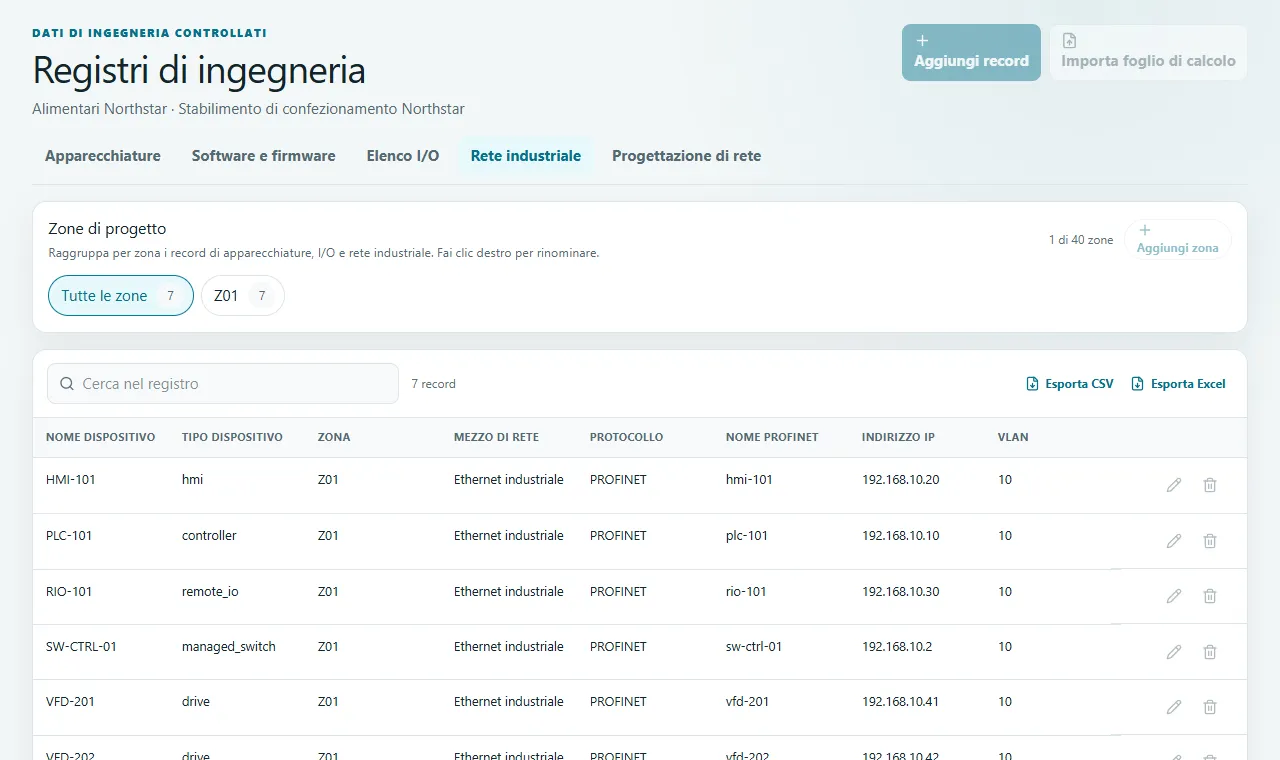Go to Progettazione di rete tab
This screenshot has width=1280, height=760.
[x=687, y=156]
